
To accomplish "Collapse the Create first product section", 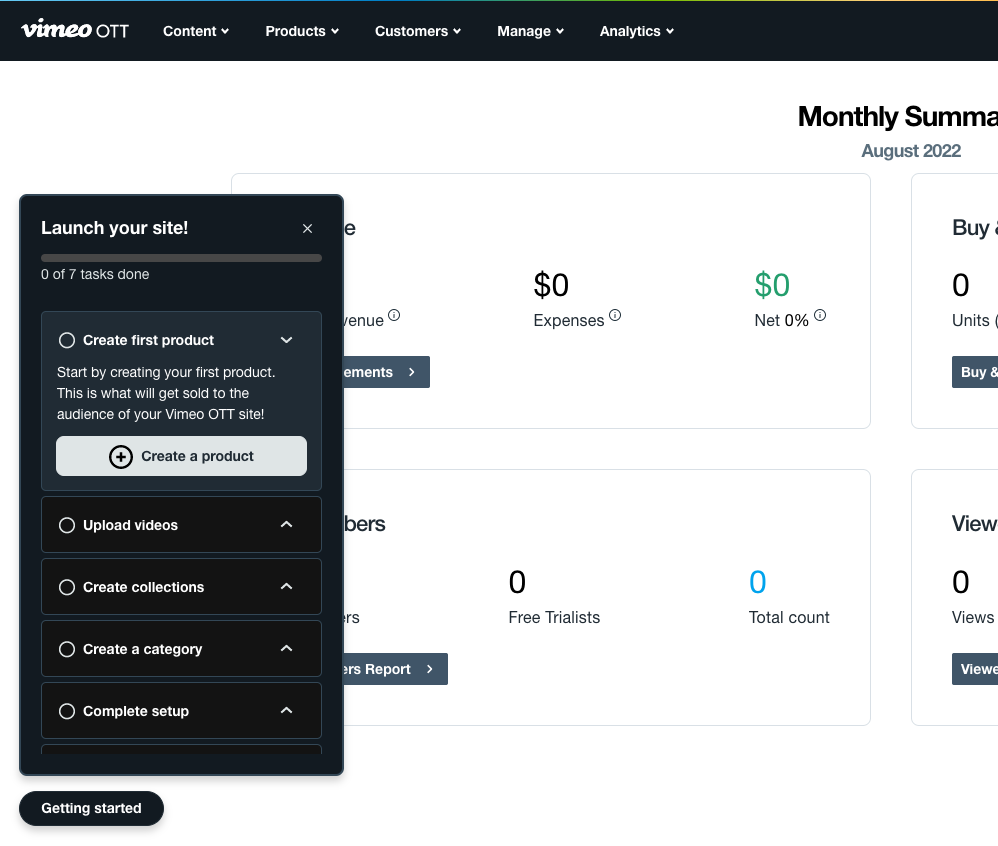I will (x=286, y=340).
